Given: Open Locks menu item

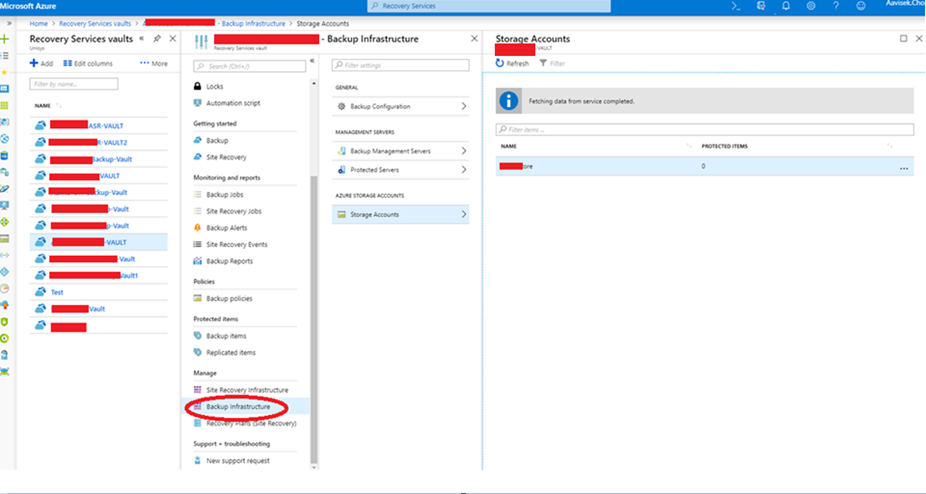Looking at the screenshot, I should point(214,86).
